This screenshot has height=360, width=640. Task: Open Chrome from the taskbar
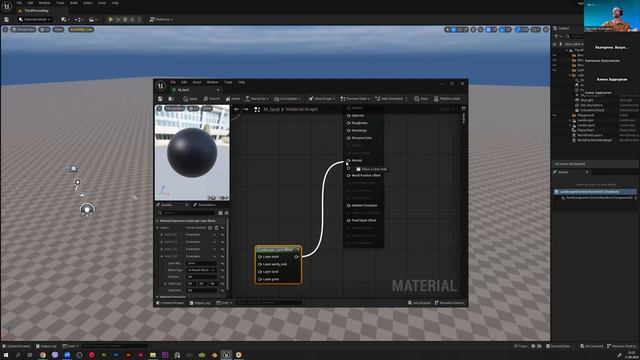point(43,355)
